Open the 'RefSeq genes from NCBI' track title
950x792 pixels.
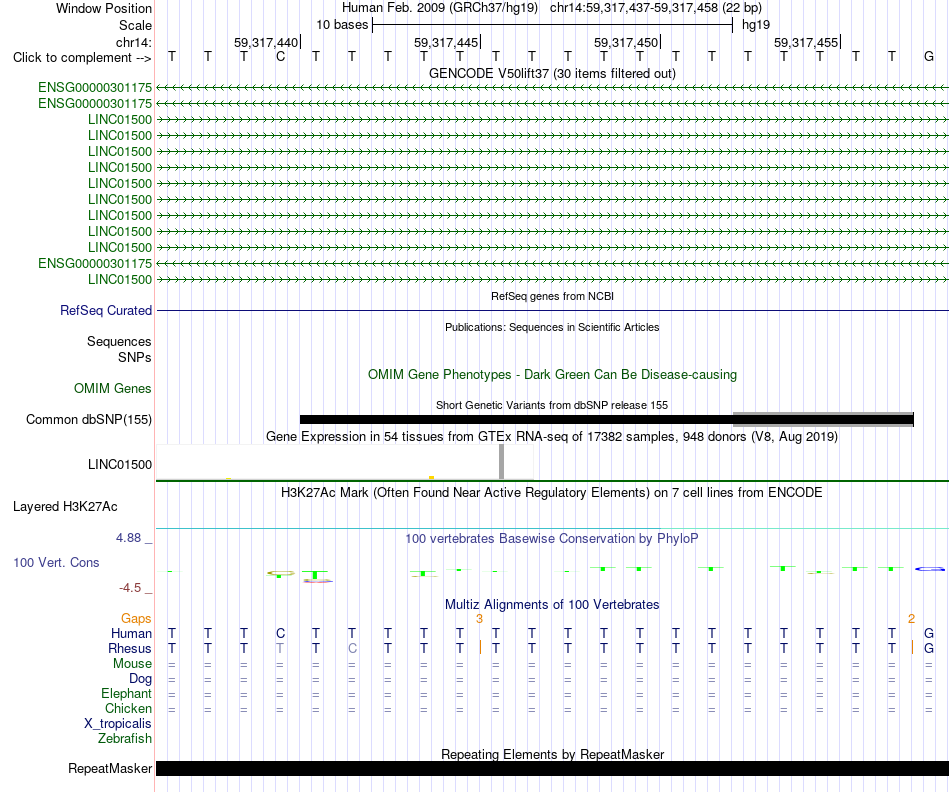(x=552, y=296)
